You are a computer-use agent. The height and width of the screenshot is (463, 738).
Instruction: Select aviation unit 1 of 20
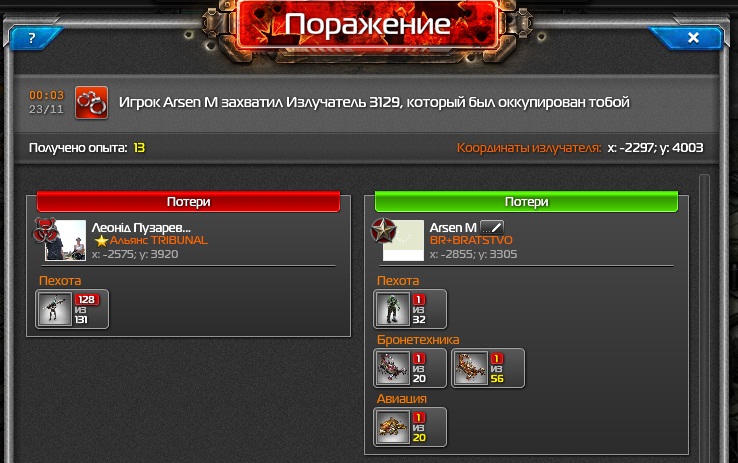410,427
